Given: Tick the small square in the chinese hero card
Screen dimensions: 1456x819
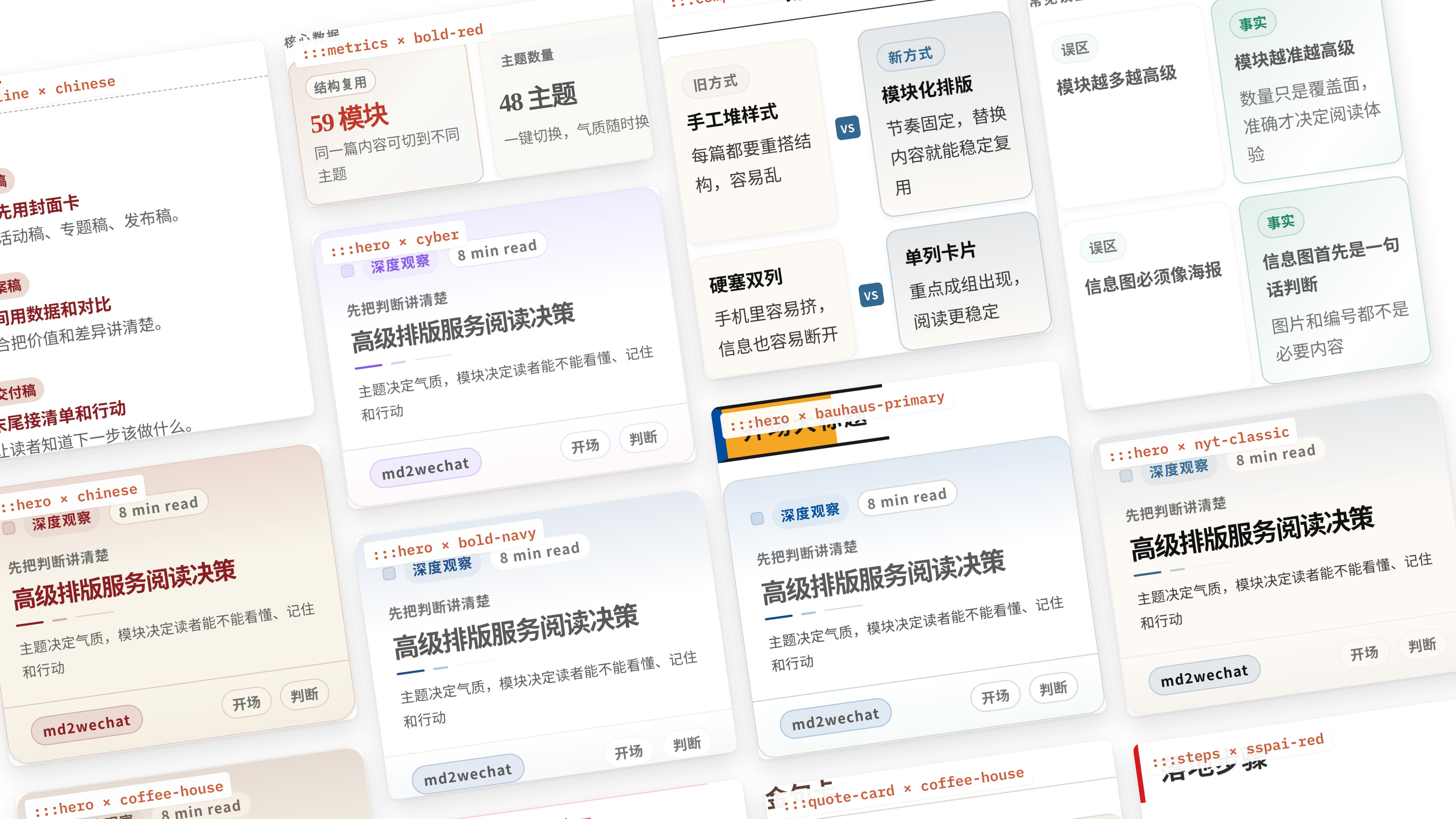Looking at the screenshot, I should click(8, 529).
